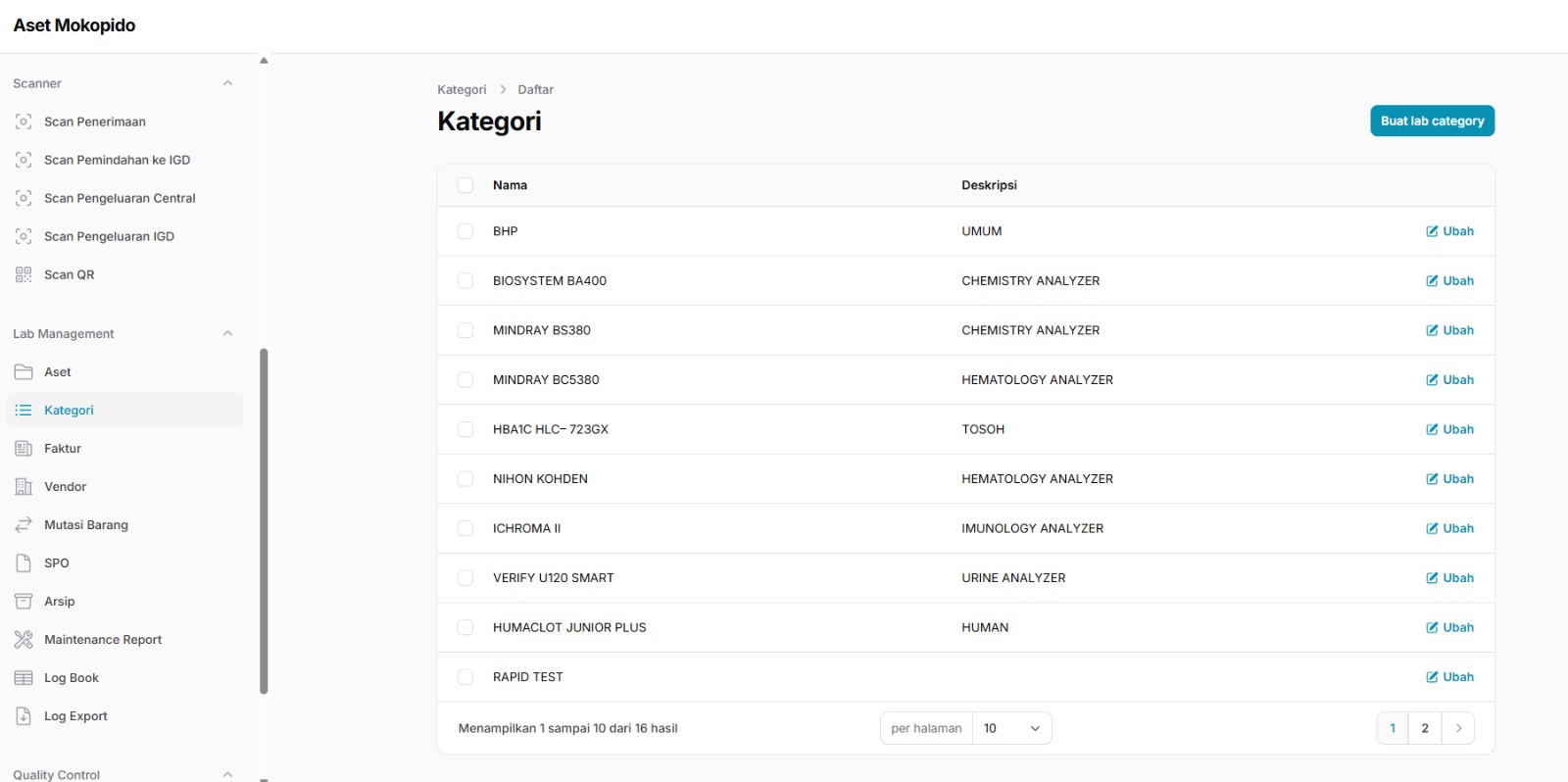
Task: Select all rows with header checkbox
Action: click(x=465, y=185)
